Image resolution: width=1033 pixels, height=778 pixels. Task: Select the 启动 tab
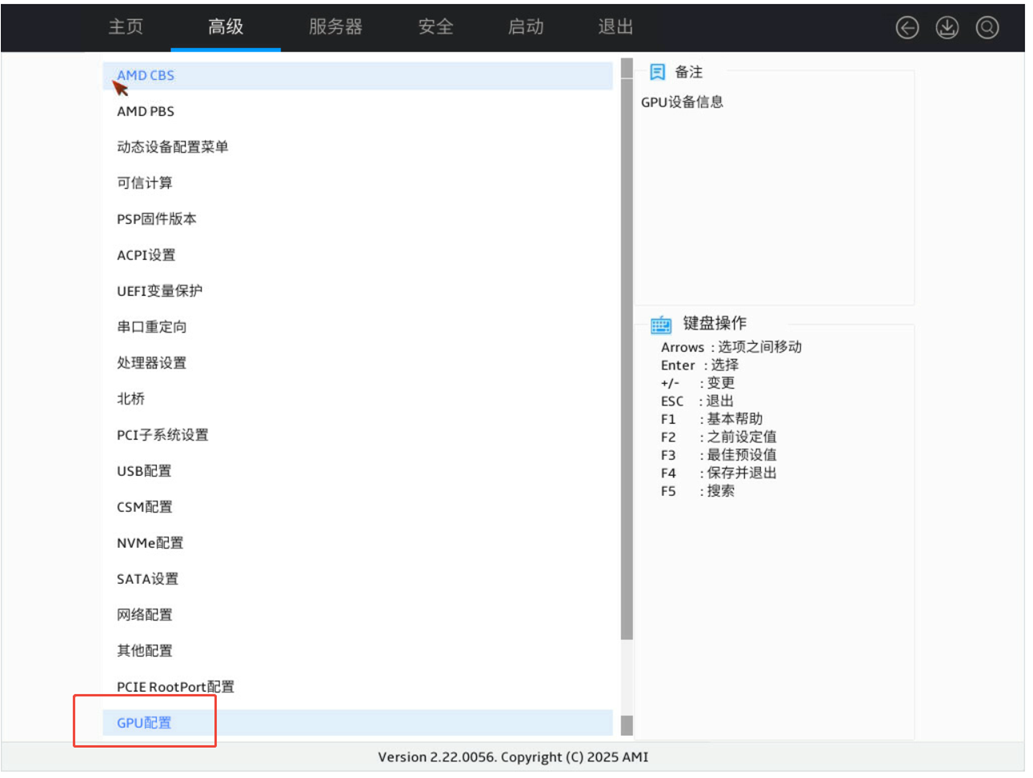click(x=525, y=27)
